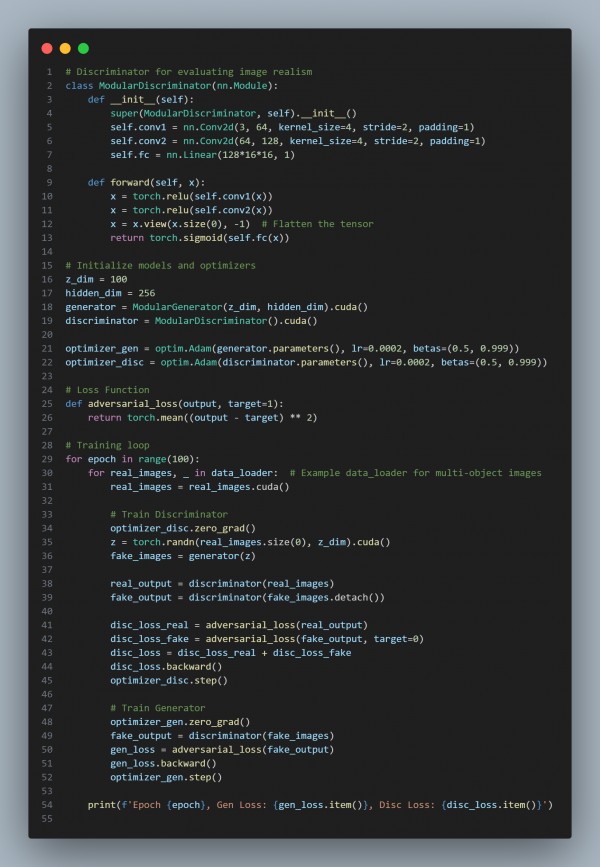
Task: Click line number 46 in gutter
Action: (x=47, y=694)
